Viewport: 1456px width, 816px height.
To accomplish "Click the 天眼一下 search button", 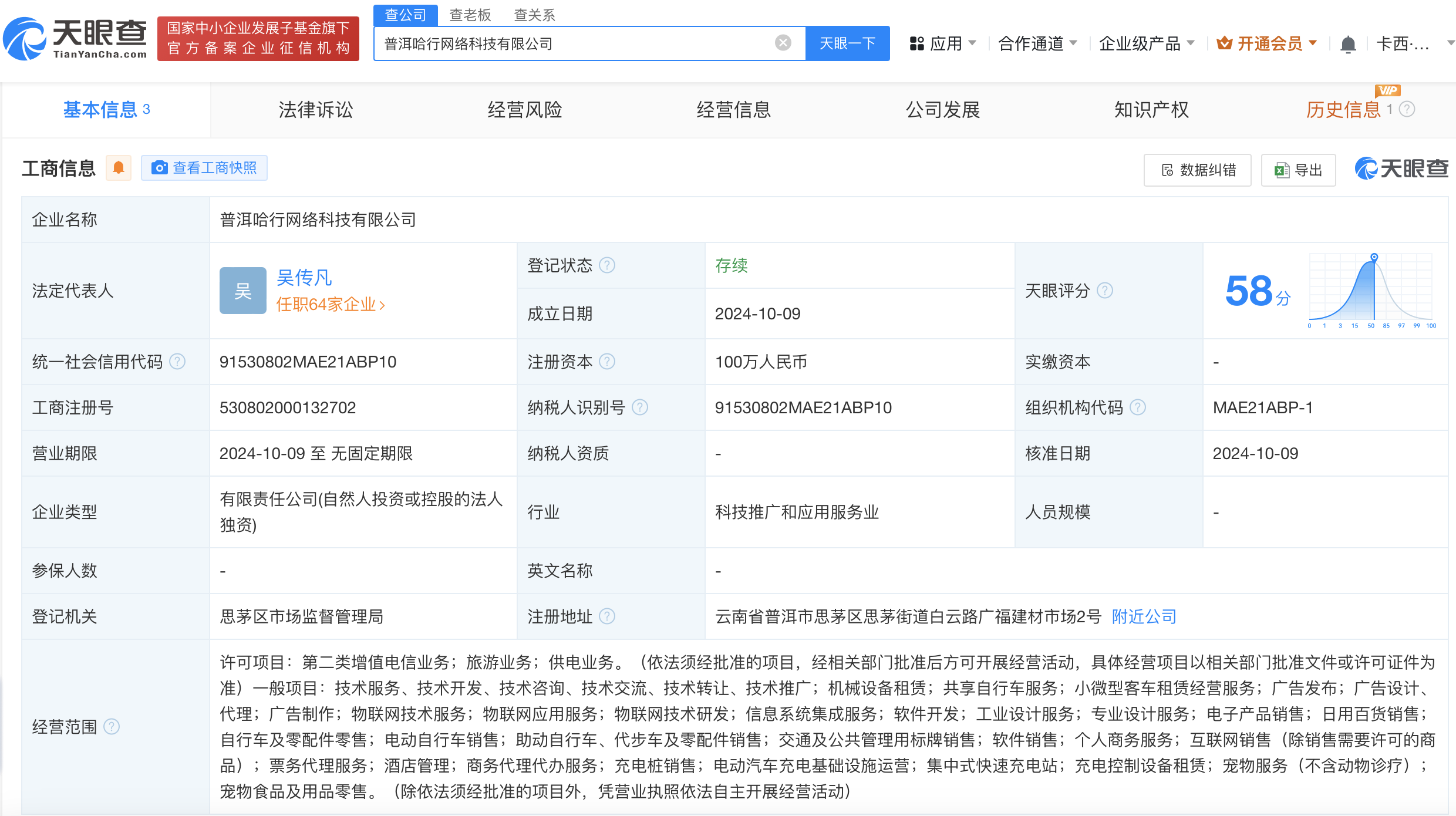I will [x=847, y=43].
